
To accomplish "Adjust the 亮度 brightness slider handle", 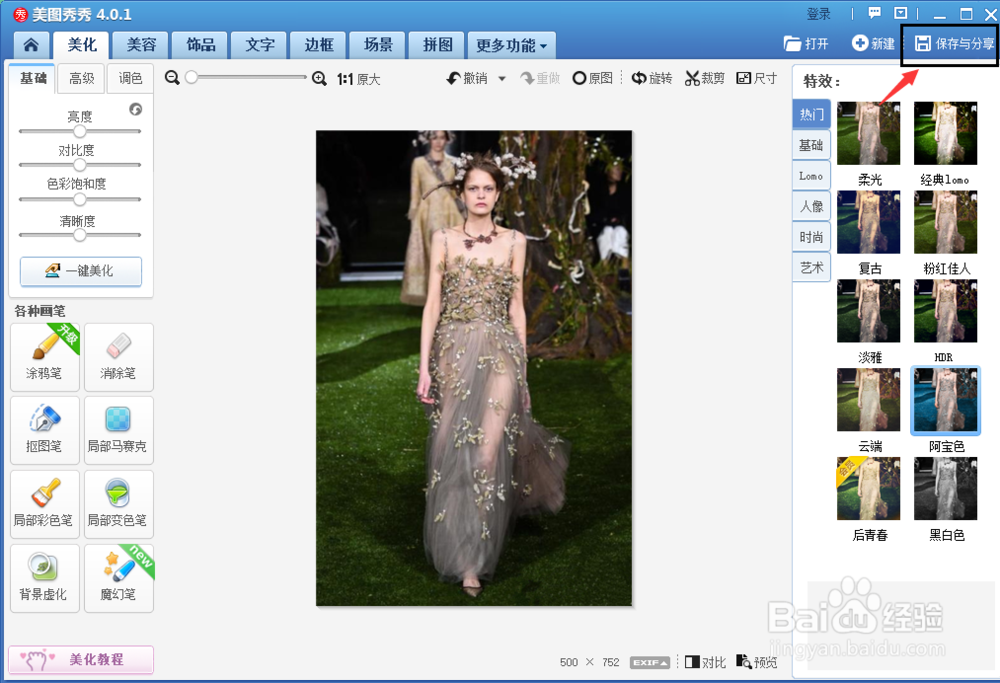I will tap(80, 131).
